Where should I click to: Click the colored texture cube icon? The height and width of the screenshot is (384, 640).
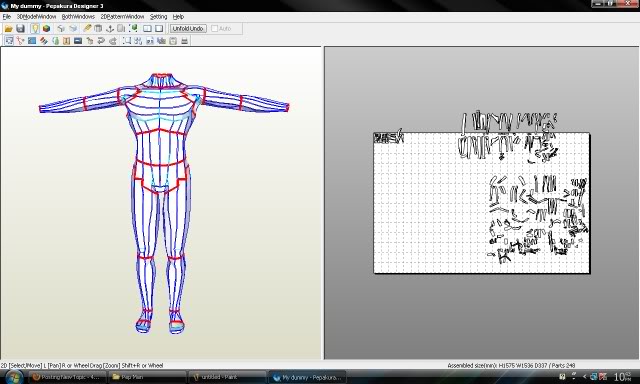[x=47, y=29]
